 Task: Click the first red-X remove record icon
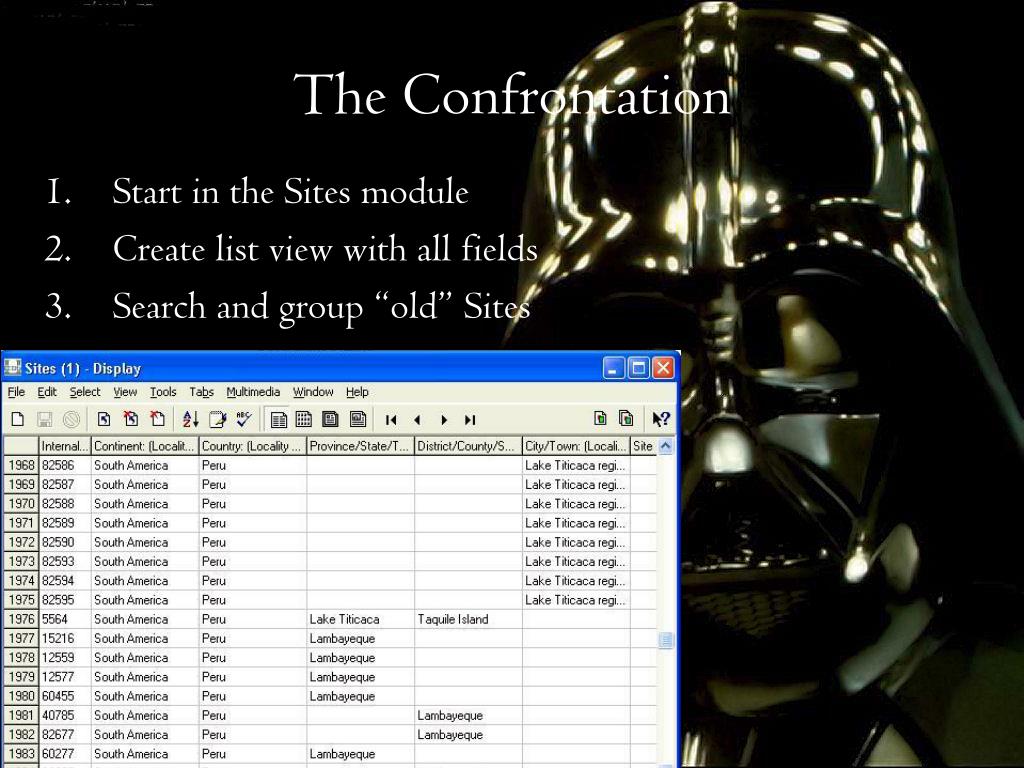(x=131, y=419)
